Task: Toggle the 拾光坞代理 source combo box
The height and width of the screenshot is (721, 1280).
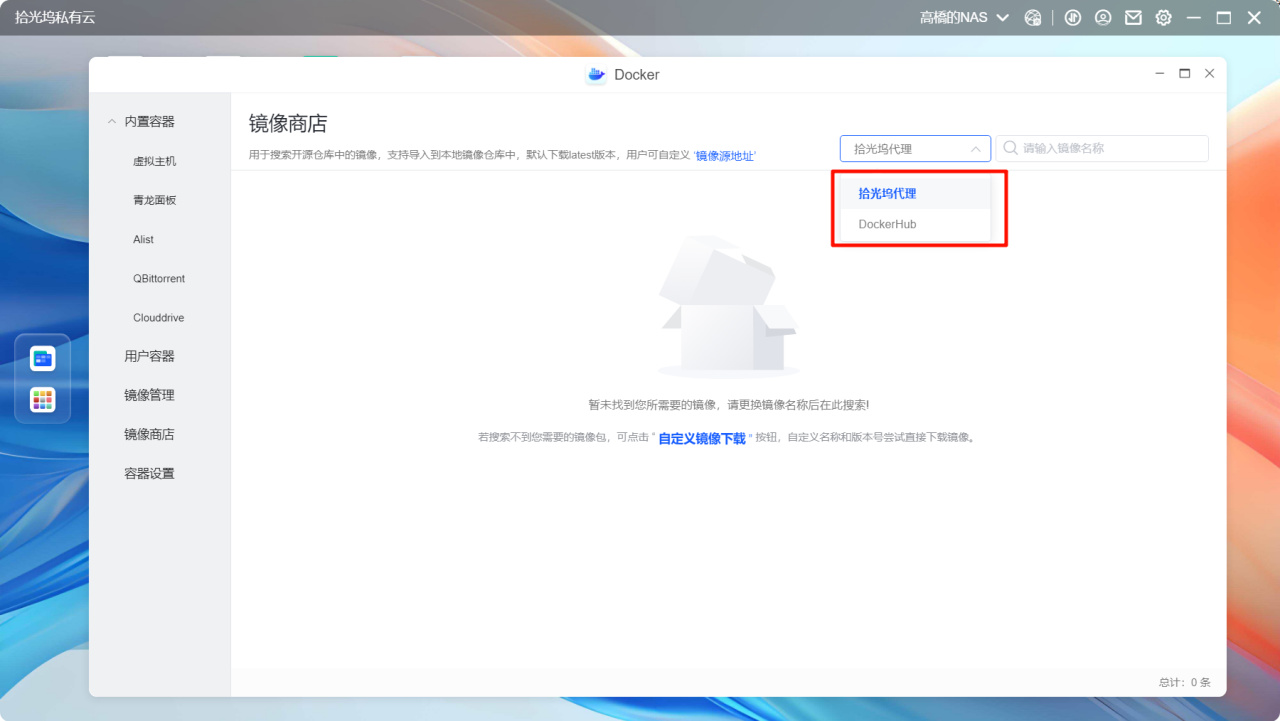Action: pos(915,148)
